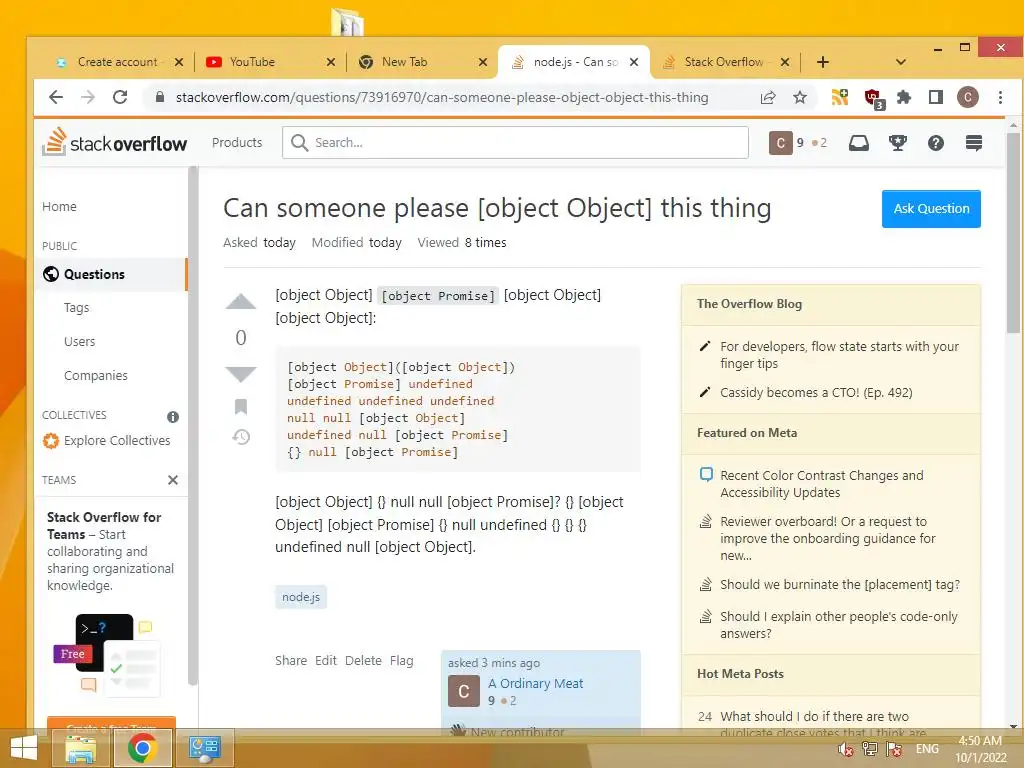Open File Explorer from taskbar
The height and width of the screenshot is (768, 1024).
80,748
